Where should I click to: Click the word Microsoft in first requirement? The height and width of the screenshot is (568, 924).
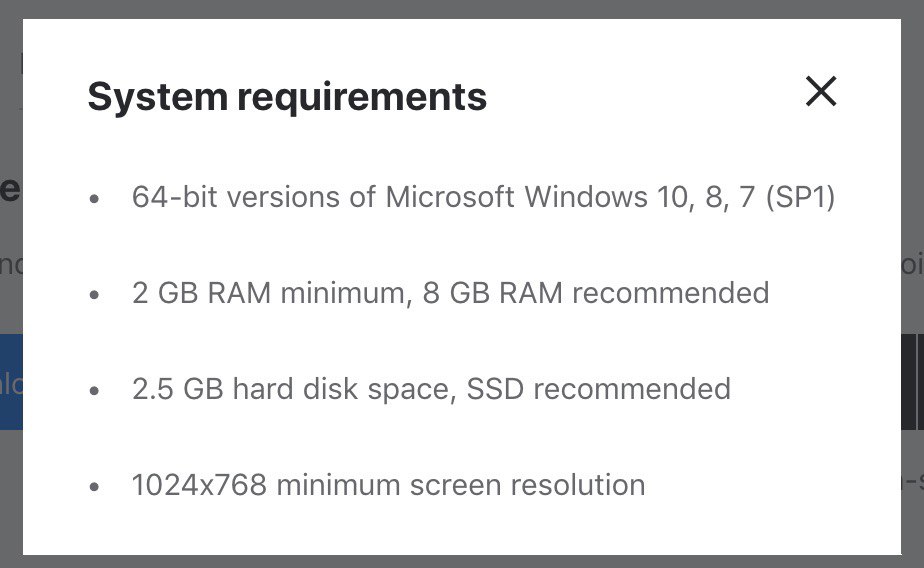450,197
